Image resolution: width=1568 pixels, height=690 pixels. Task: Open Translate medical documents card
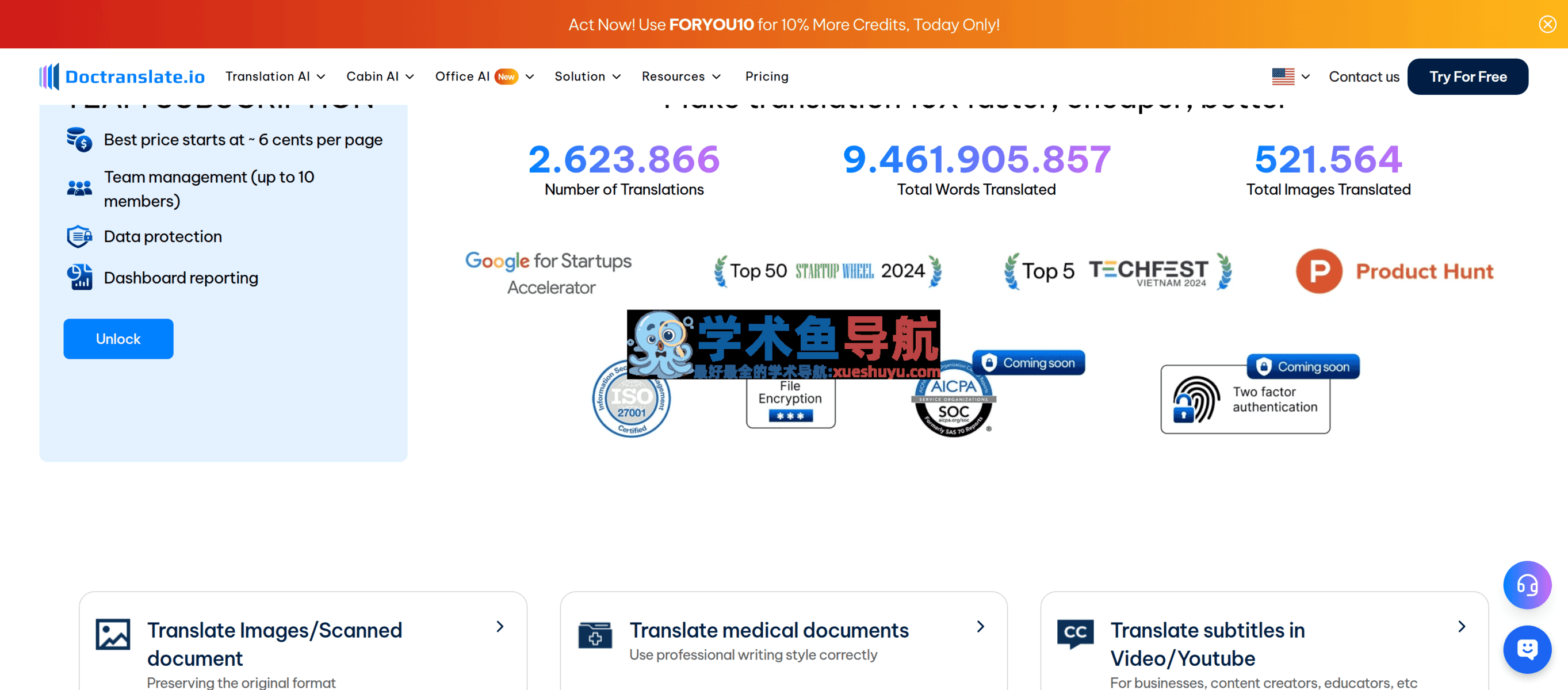pyautogui.click(x=783, y=642)
